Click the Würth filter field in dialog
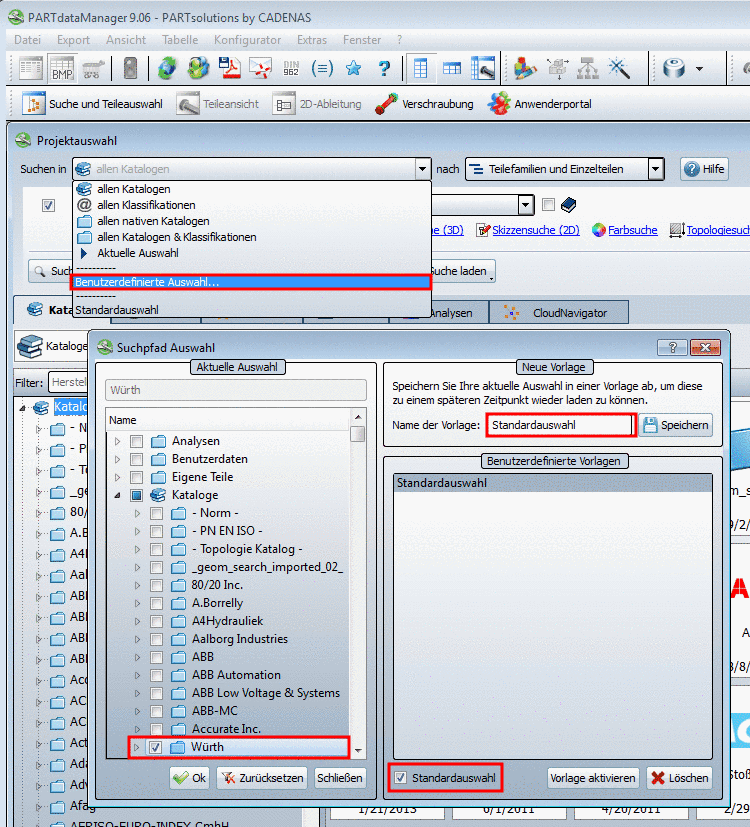Image resolution: width=750 pixels, height=827 pixels. pos(236,390)
